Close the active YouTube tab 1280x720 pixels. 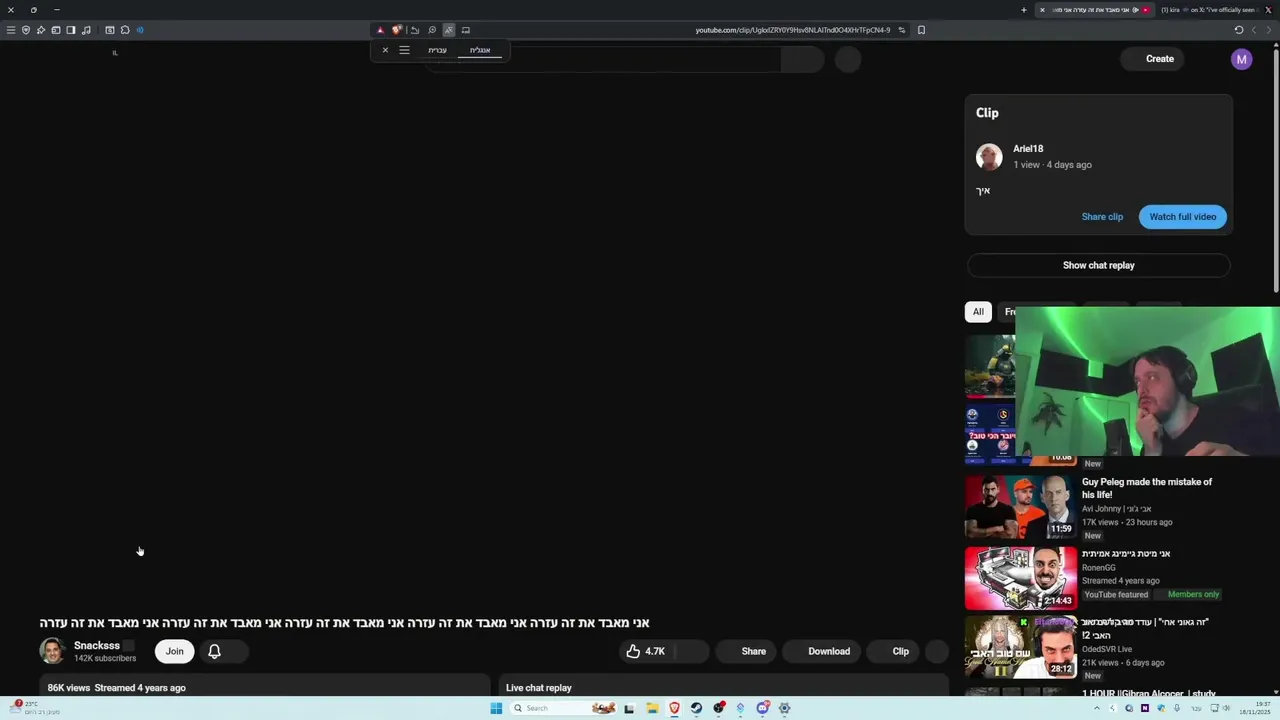click(x=1042, y=10)
